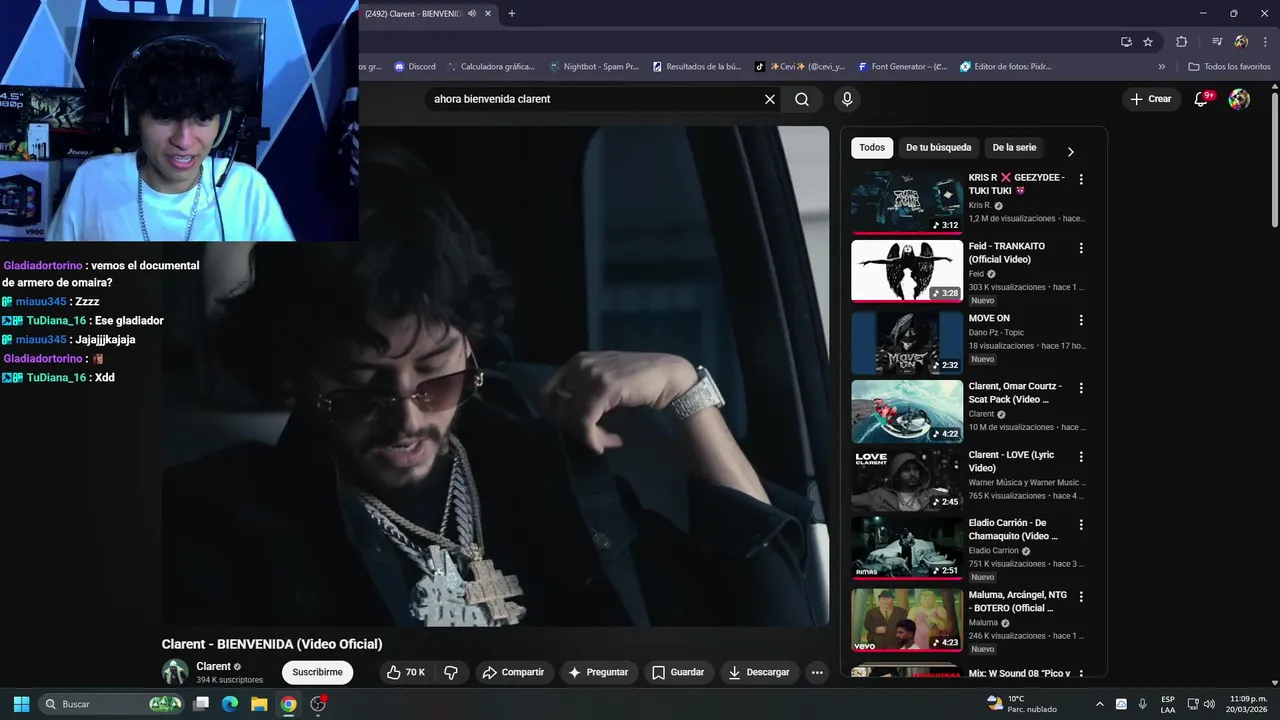Open options menu for Clarent LOVE video
The height and width of the screenshot is (720, 1280).
pyautogui.click(x=1080, y=456)
